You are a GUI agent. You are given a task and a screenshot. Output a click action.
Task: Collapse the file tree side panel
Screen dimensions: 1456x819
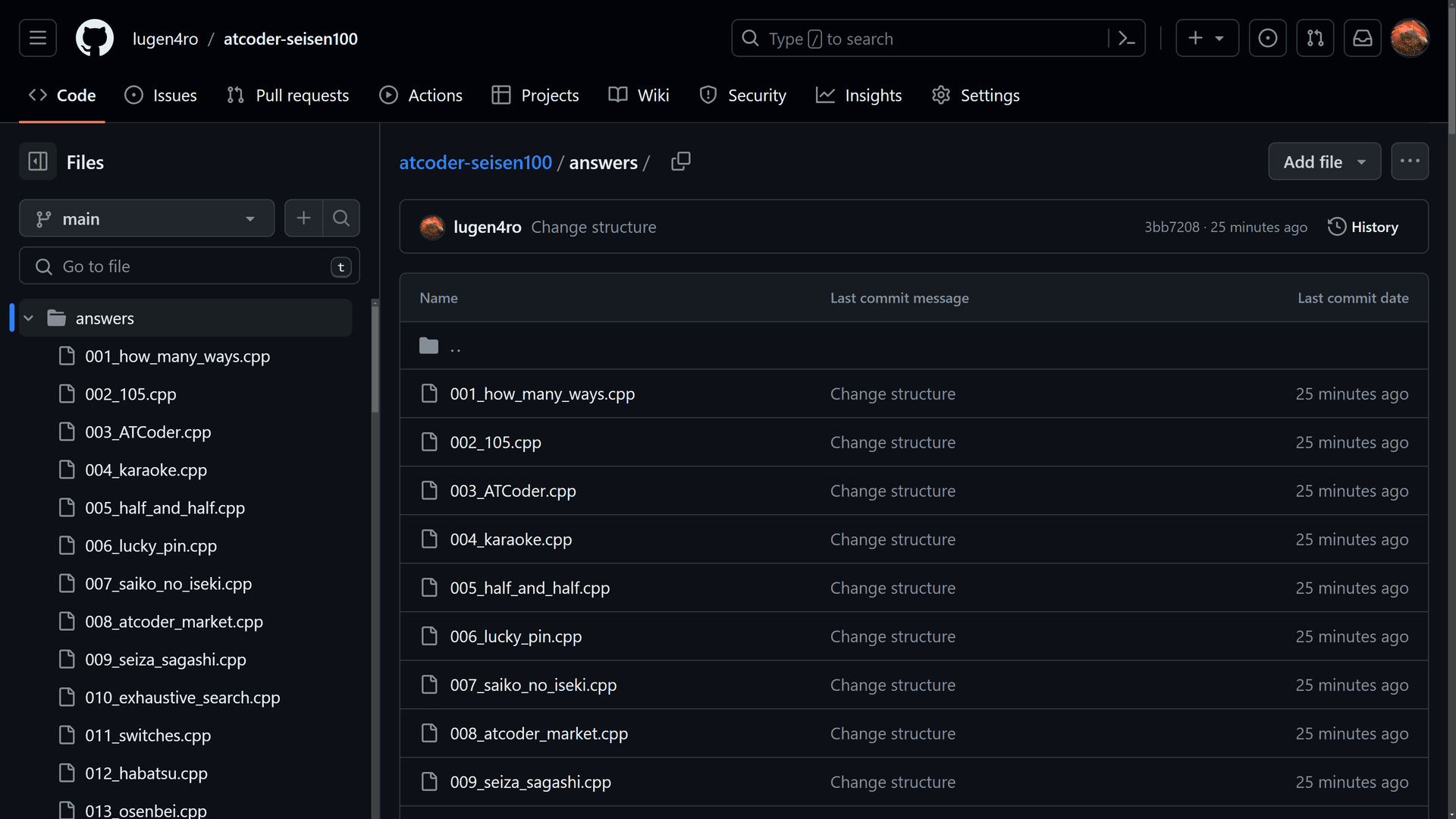[38, 162]
